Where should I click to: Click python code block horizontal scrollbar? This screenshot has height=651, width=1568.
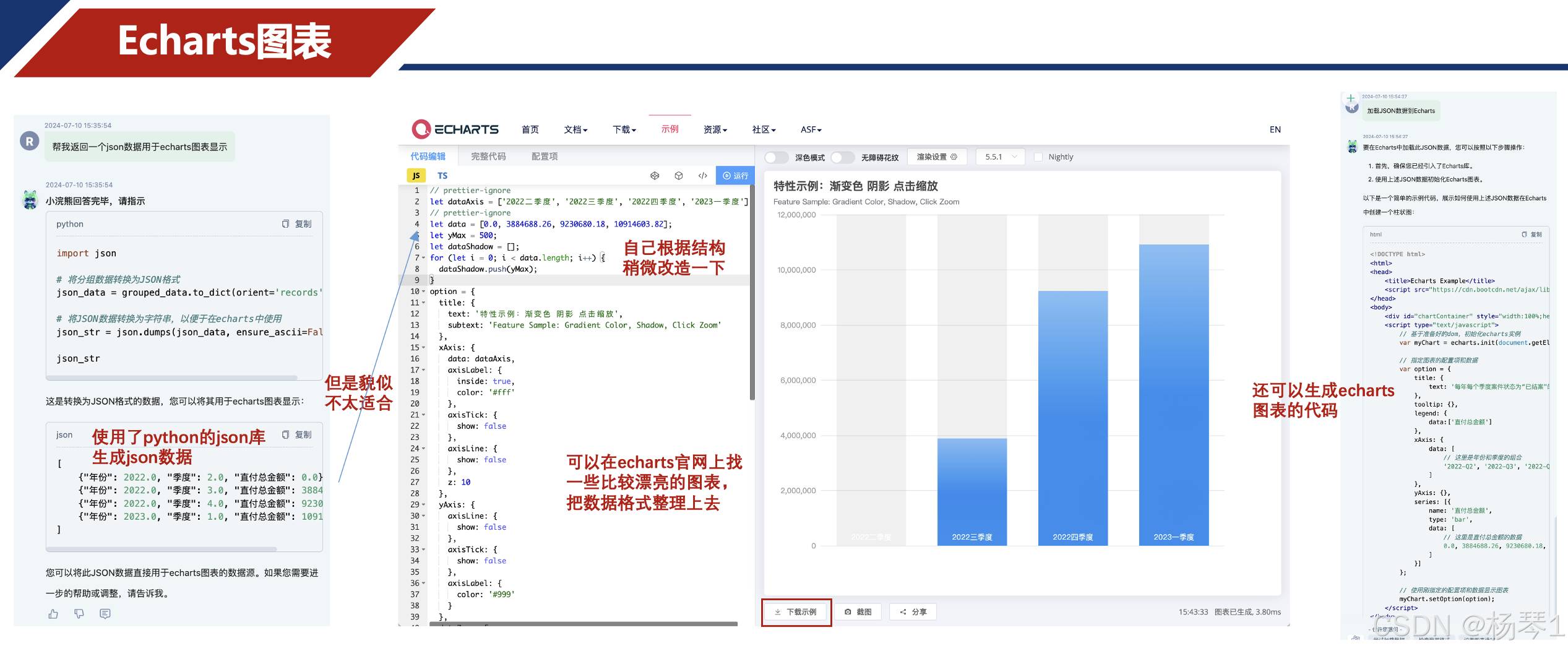point(172,377)
